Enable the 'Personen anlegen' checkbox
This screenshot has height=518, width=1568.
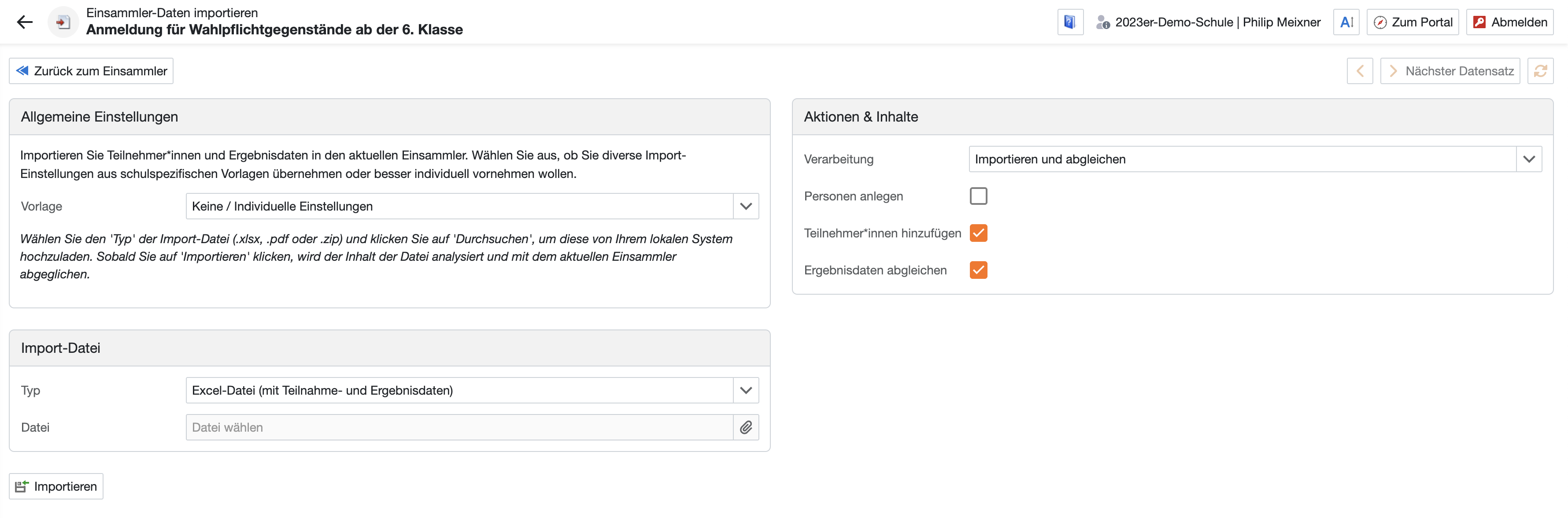point(978,196)
